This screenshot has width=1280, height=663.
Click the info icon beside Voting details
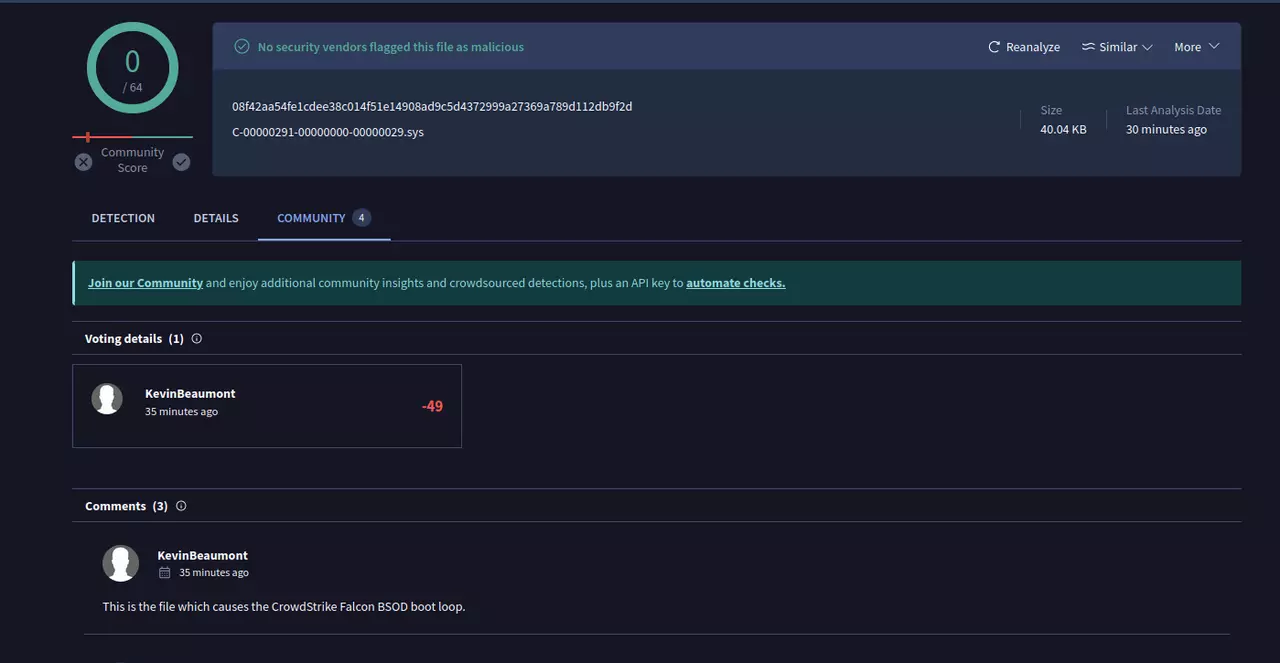click(197, 339)
